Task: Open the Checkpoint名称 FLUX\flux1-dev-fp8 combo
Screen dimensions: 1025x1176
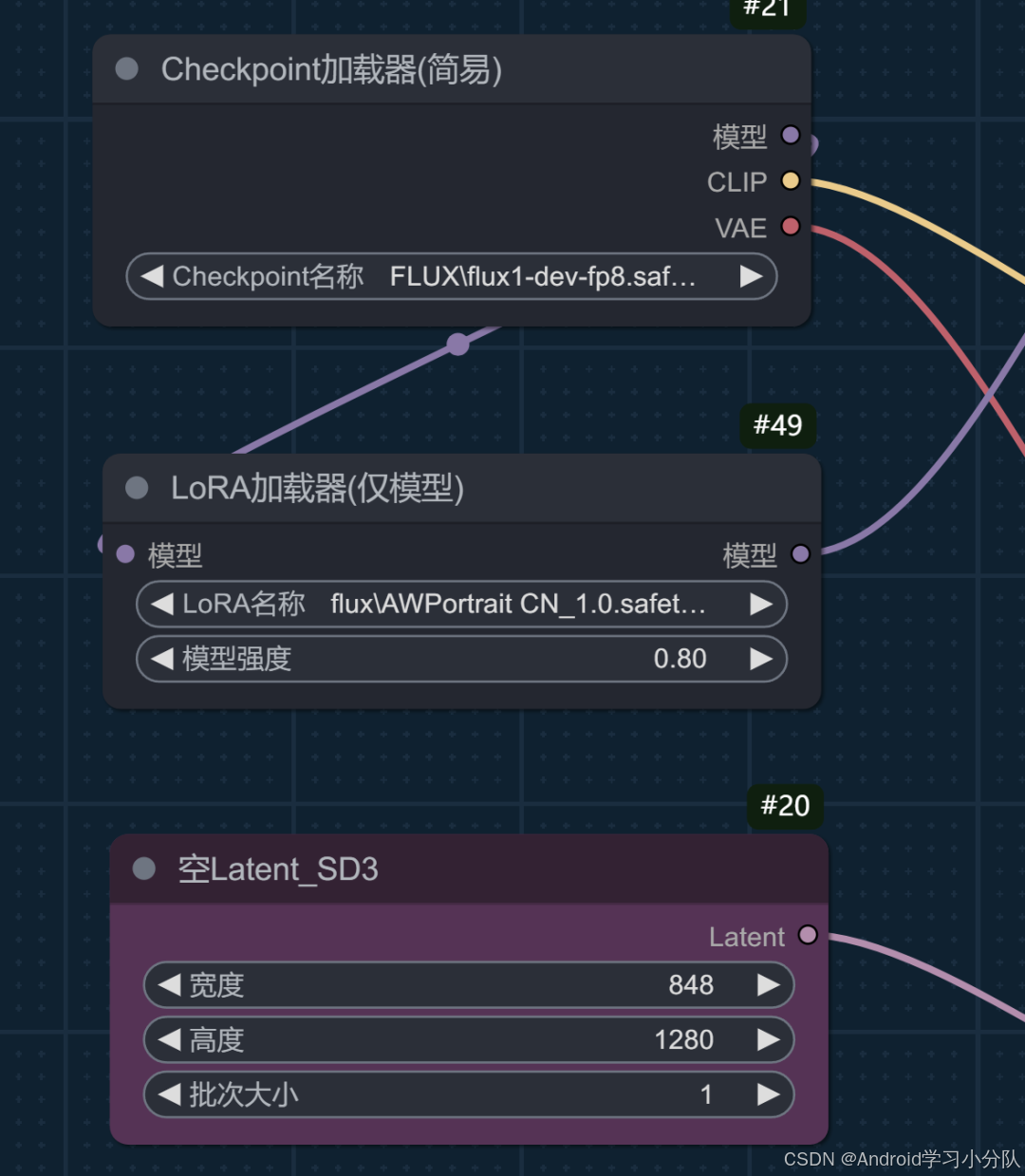Action: (452, 276)
